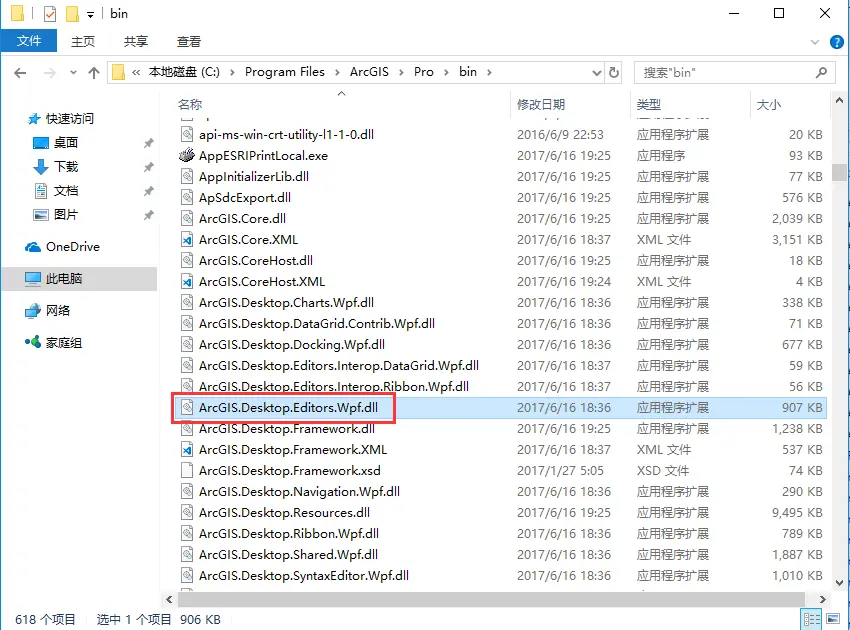Open the 文件 ribbon tab
850x630 pixels.
pos(29,41)
